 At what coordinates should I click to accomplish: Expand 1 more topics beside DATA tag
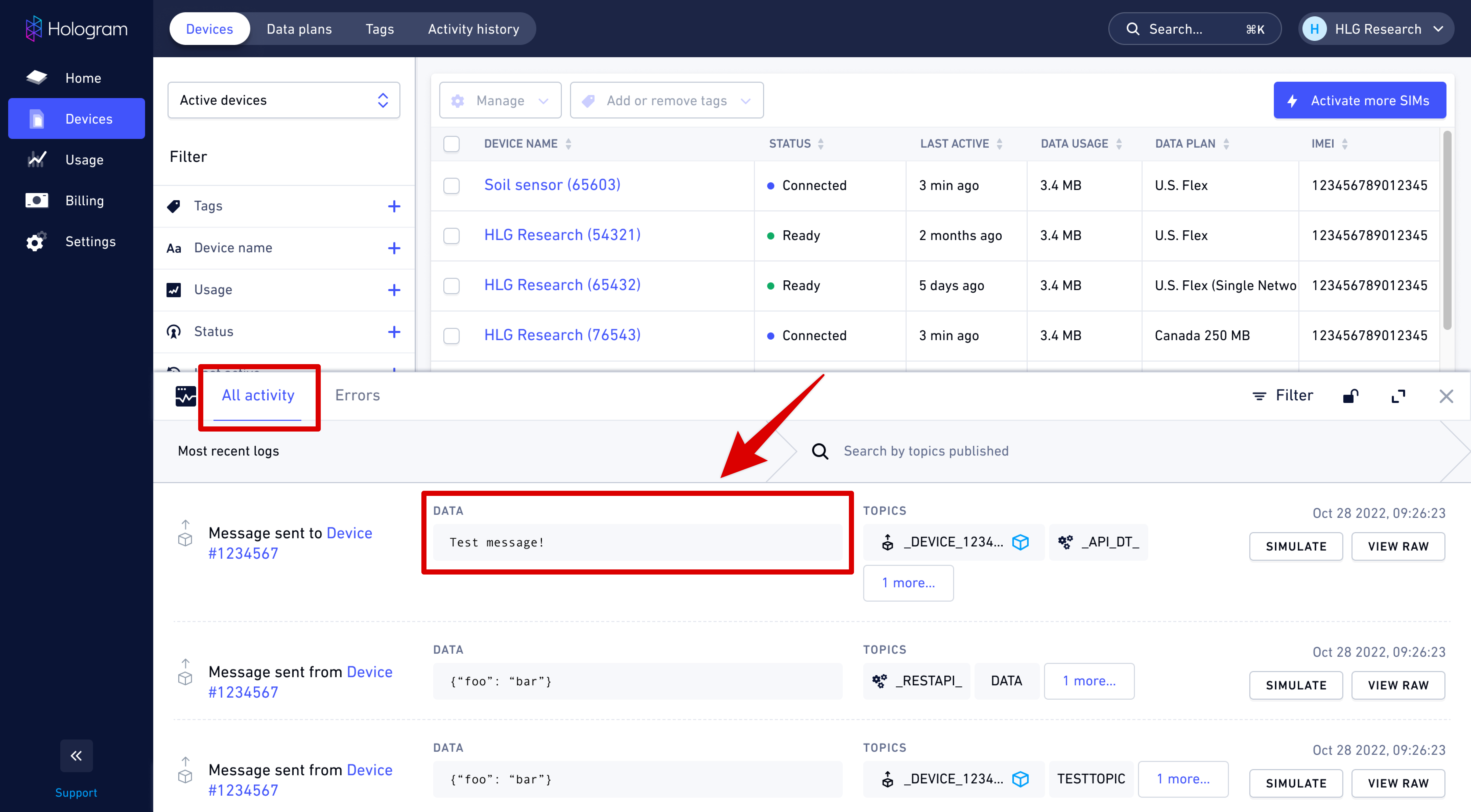click(x=1089, y=681)
